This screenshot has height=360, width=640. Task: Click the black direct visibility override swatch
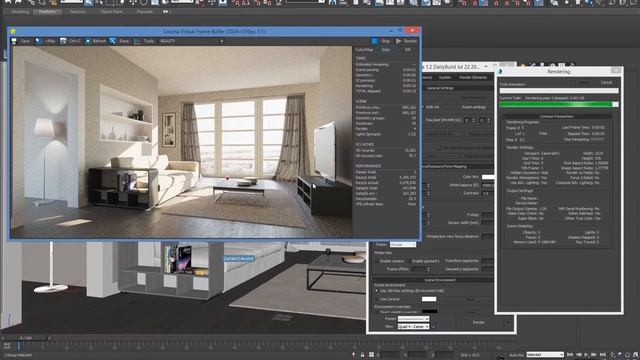[429, 312]
